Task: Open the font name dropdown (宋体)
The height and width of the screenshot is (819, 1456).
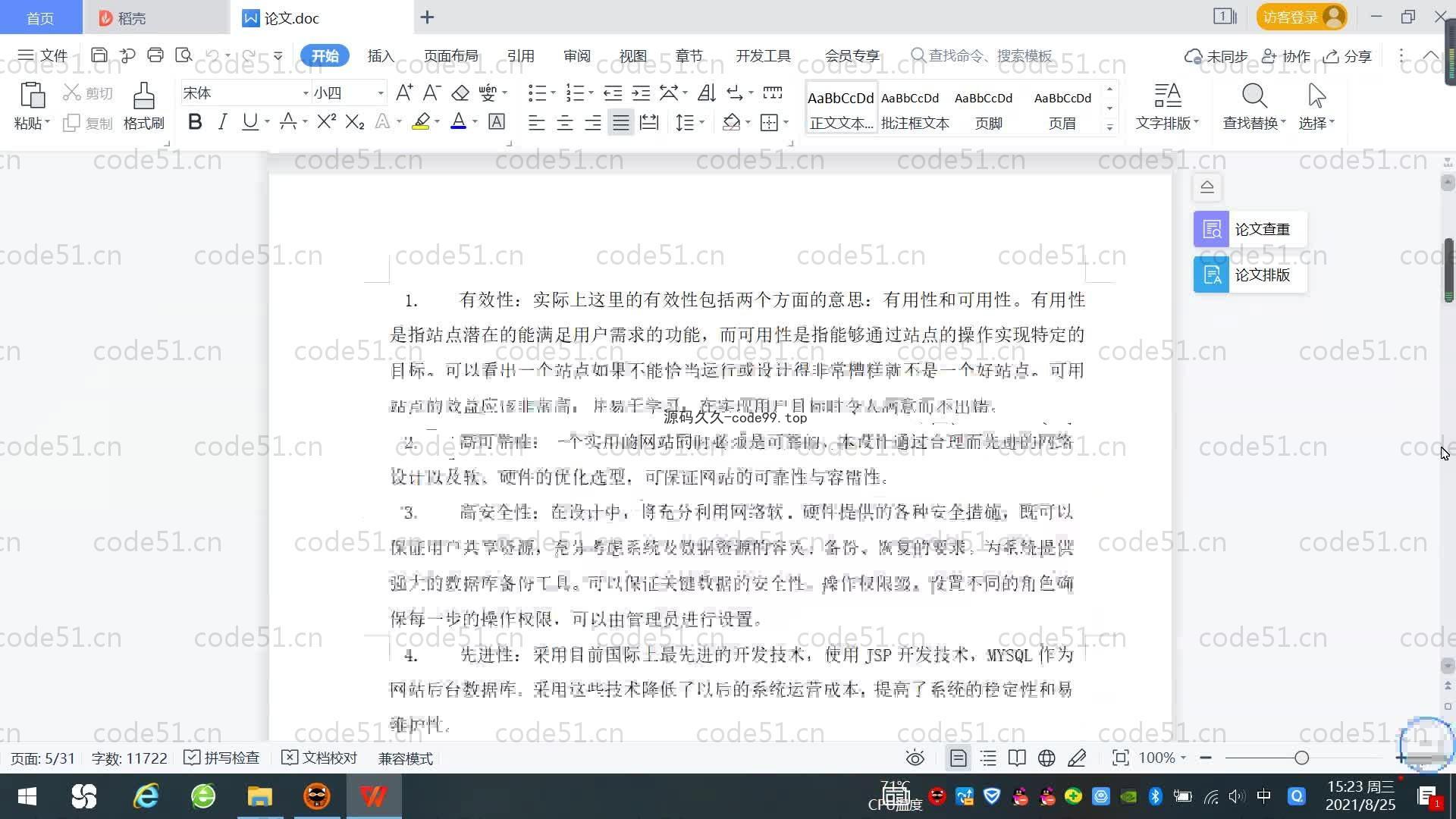Action: [x=306, y=93]
